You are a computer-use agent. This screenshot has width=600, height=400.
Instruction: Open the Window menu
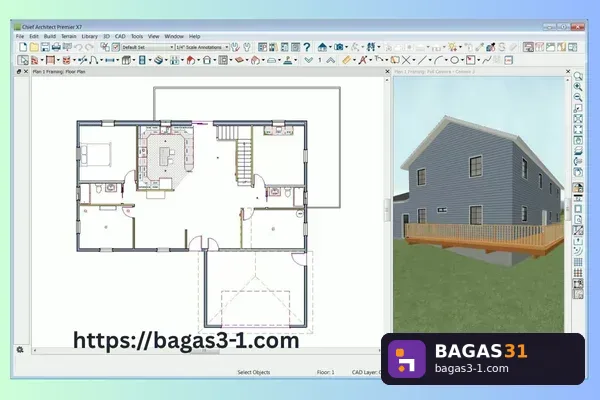(174, 36)
